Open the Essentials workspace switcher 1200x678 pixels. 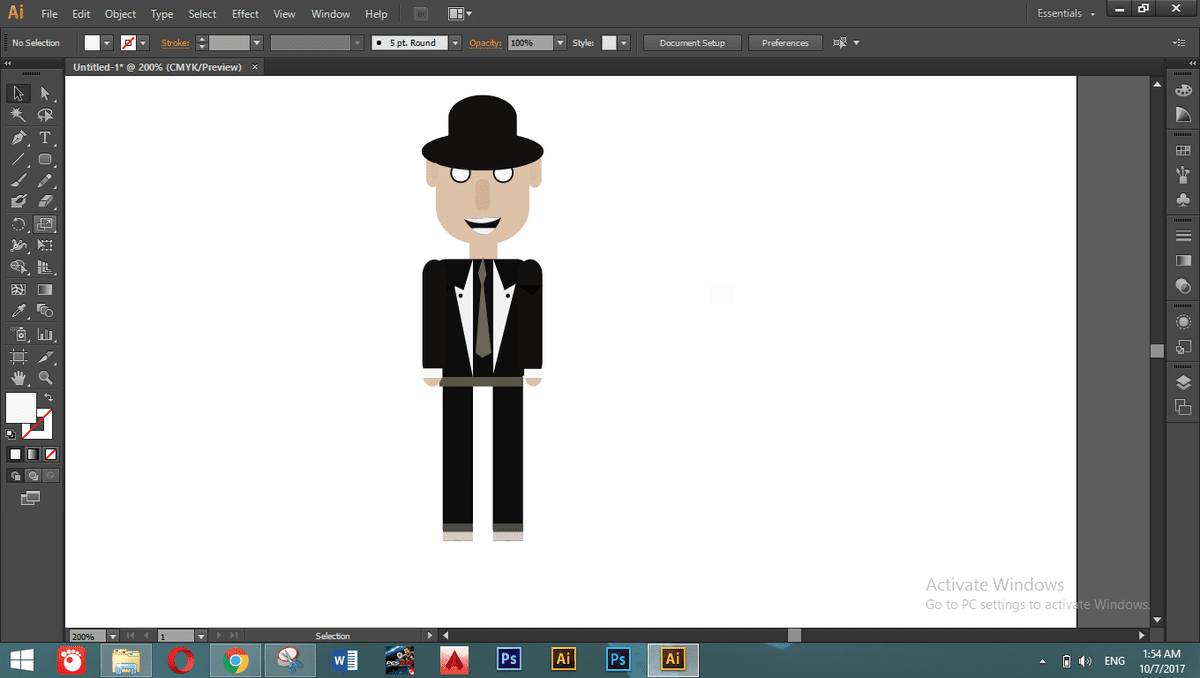[x=1066, y=14]
